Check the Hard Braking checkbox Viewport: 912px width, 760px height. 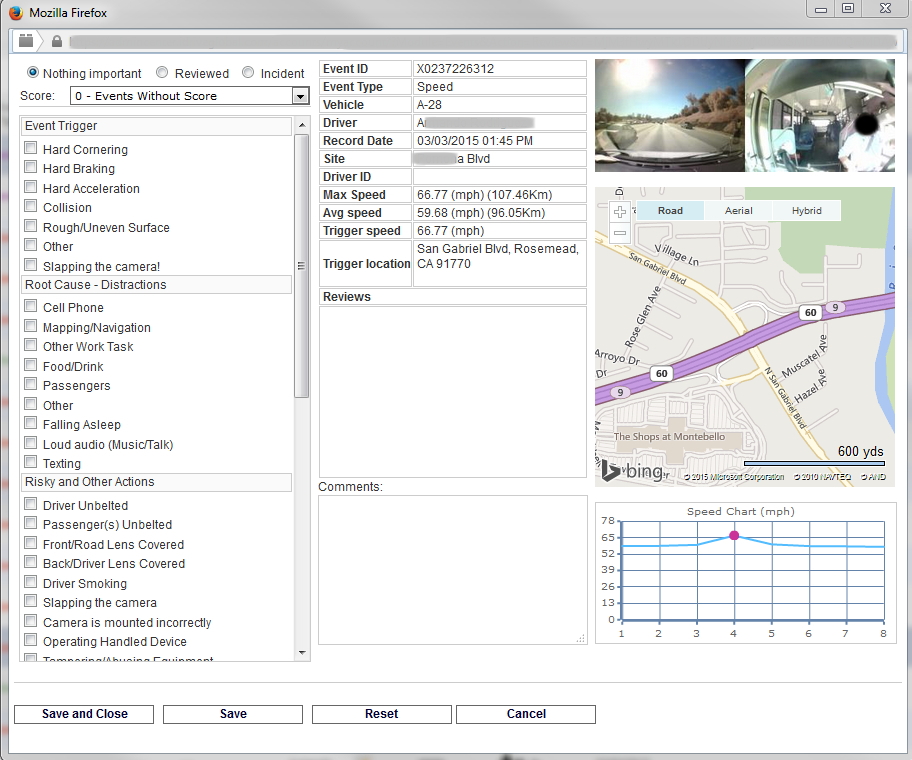(x=31, y=169)
